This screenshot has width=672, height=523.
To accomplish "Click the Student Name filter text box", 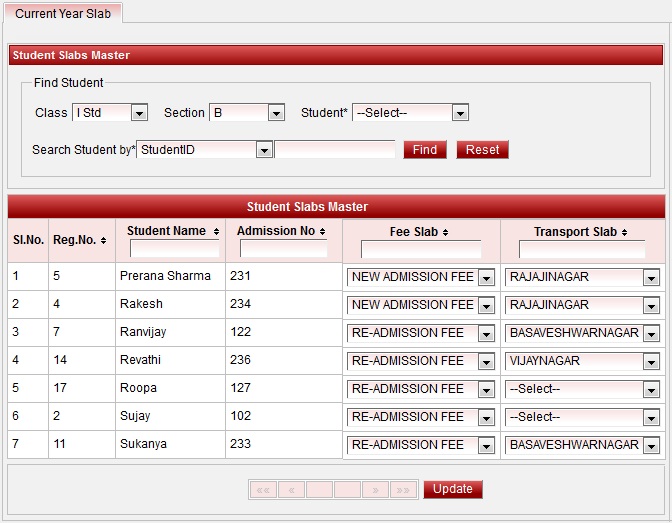I will [x=174, y=249].
